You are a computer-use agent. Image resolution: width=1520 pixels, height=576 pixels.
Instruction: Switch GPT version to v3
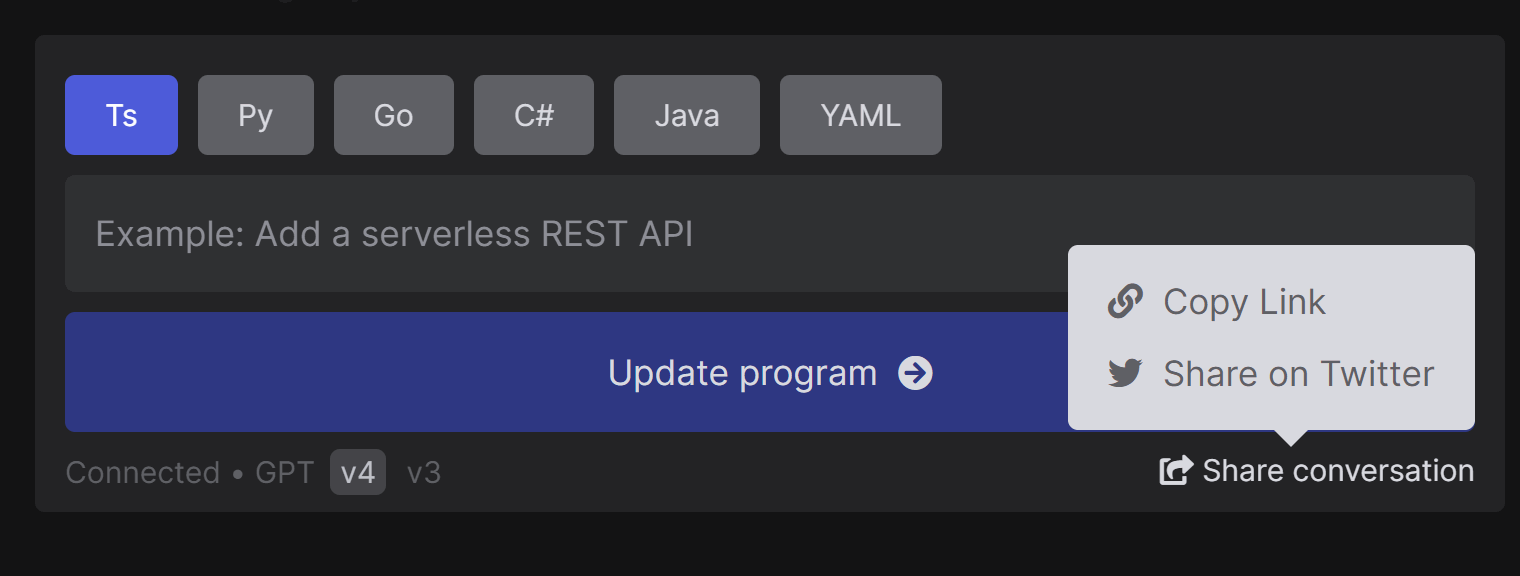[x=424, y=472]
